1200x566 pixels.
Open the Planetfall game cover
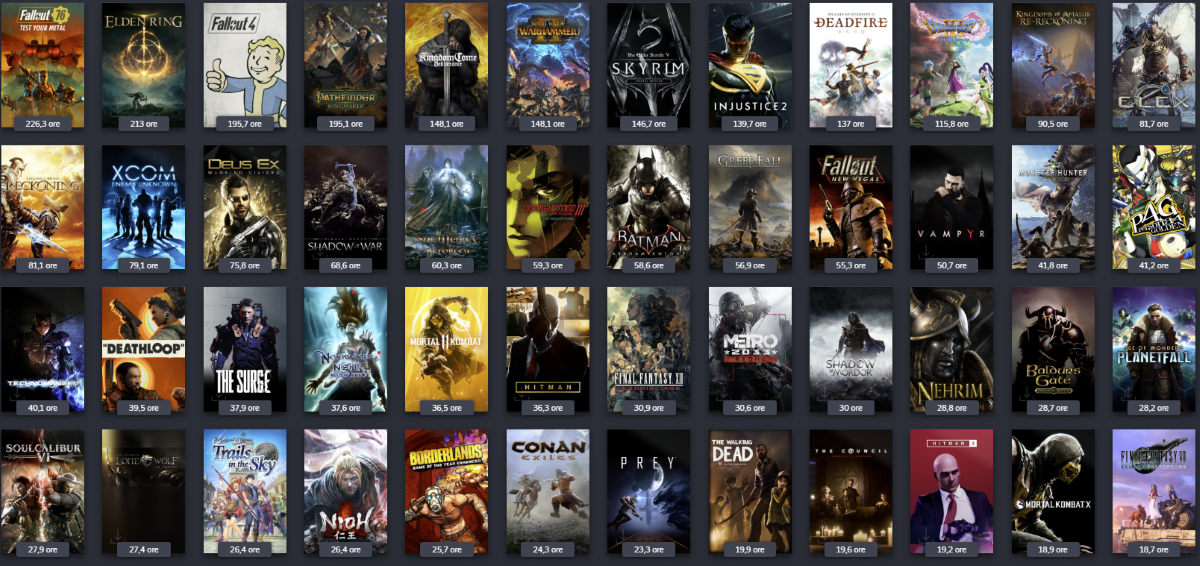coord(1154,350)
